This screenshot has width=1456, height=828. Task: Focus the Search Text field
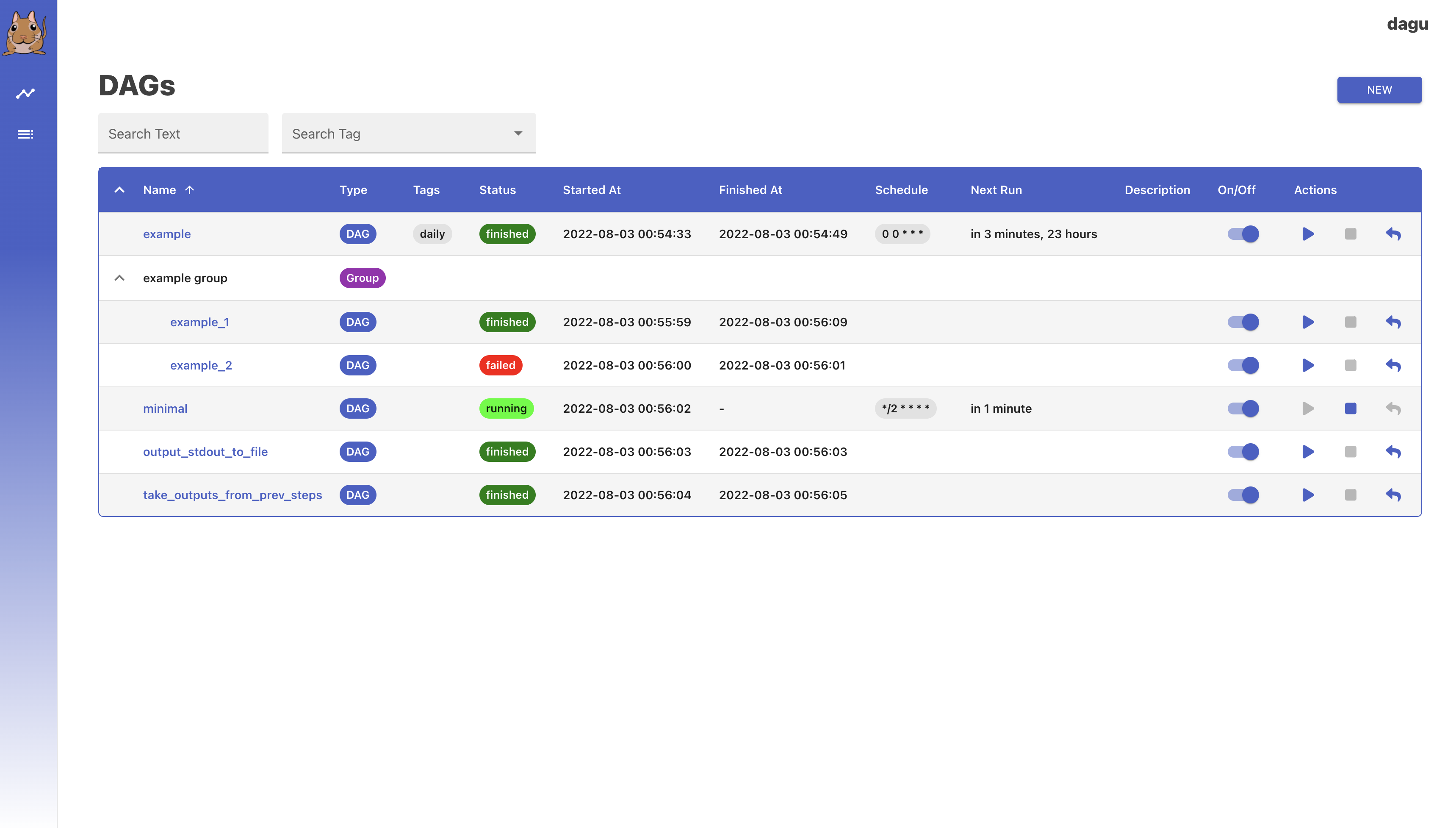183,133
